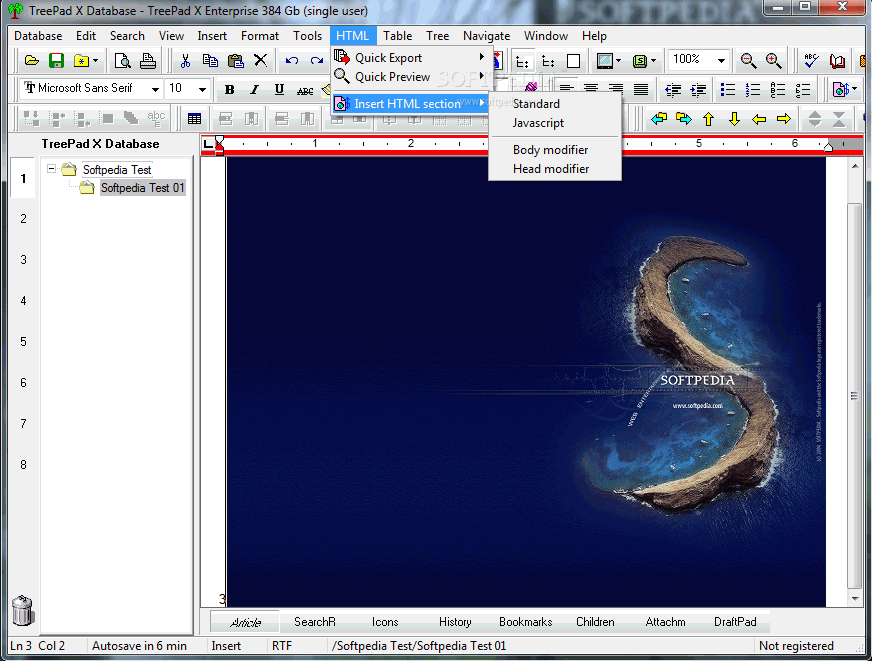
Task: Click the yellow-cyan forward history arrow icon
Action: tap(683, 118)
